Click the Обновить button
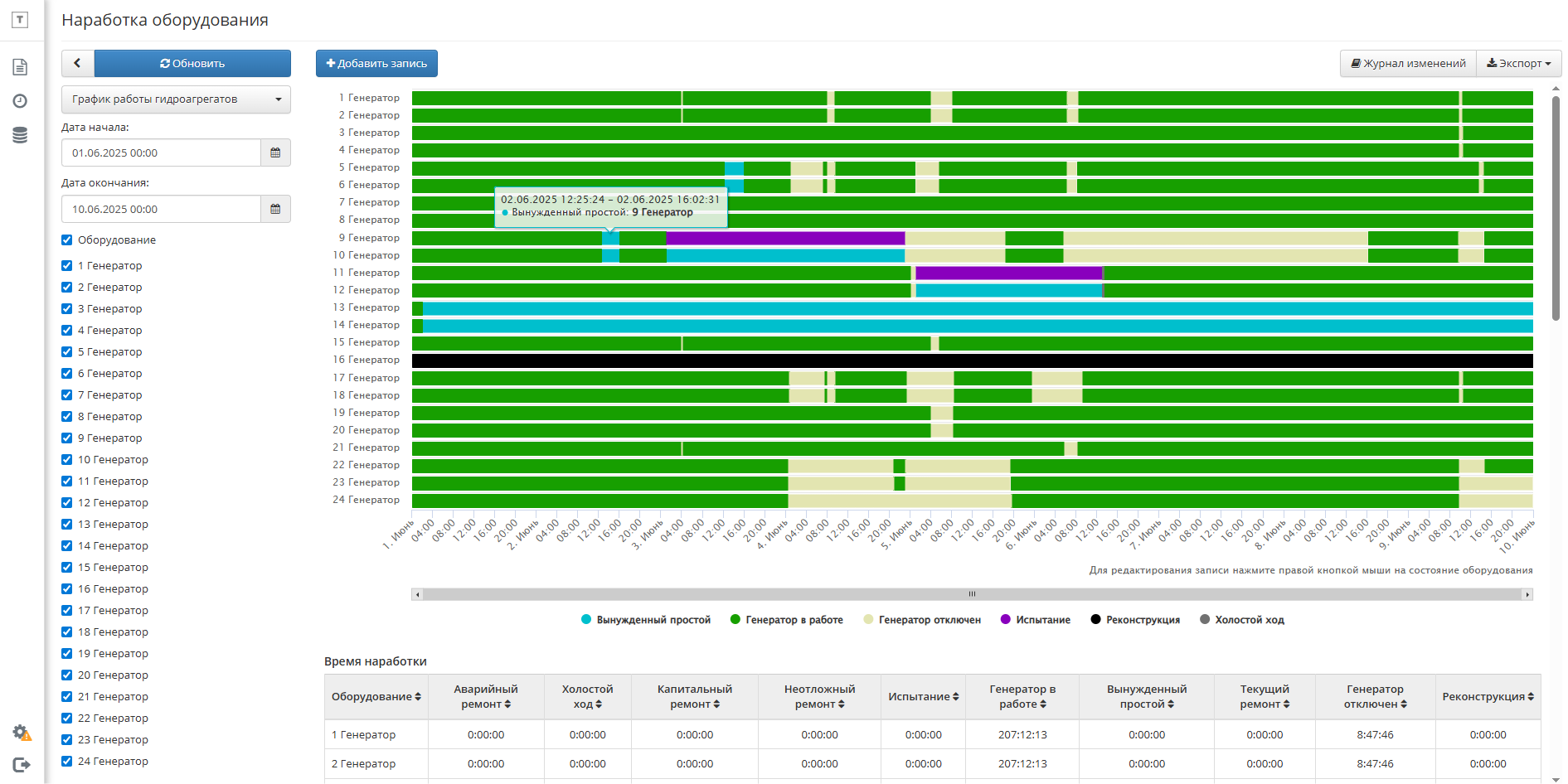Viewport: 1568px width, 784px height. [x=192, y=63]
